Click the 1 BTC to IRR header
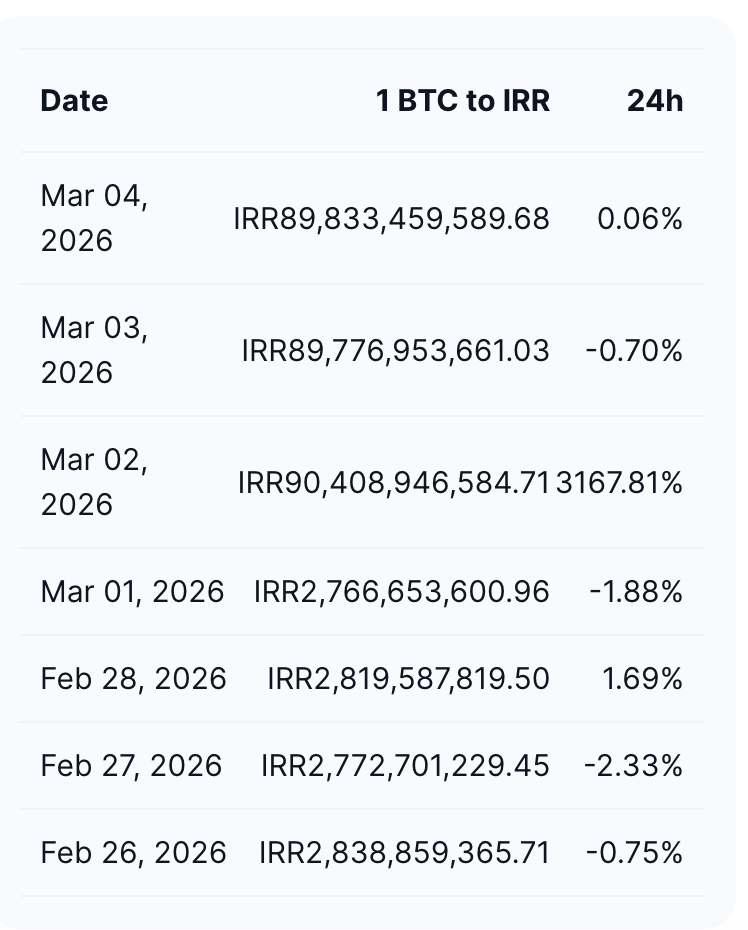 (463, 101)
